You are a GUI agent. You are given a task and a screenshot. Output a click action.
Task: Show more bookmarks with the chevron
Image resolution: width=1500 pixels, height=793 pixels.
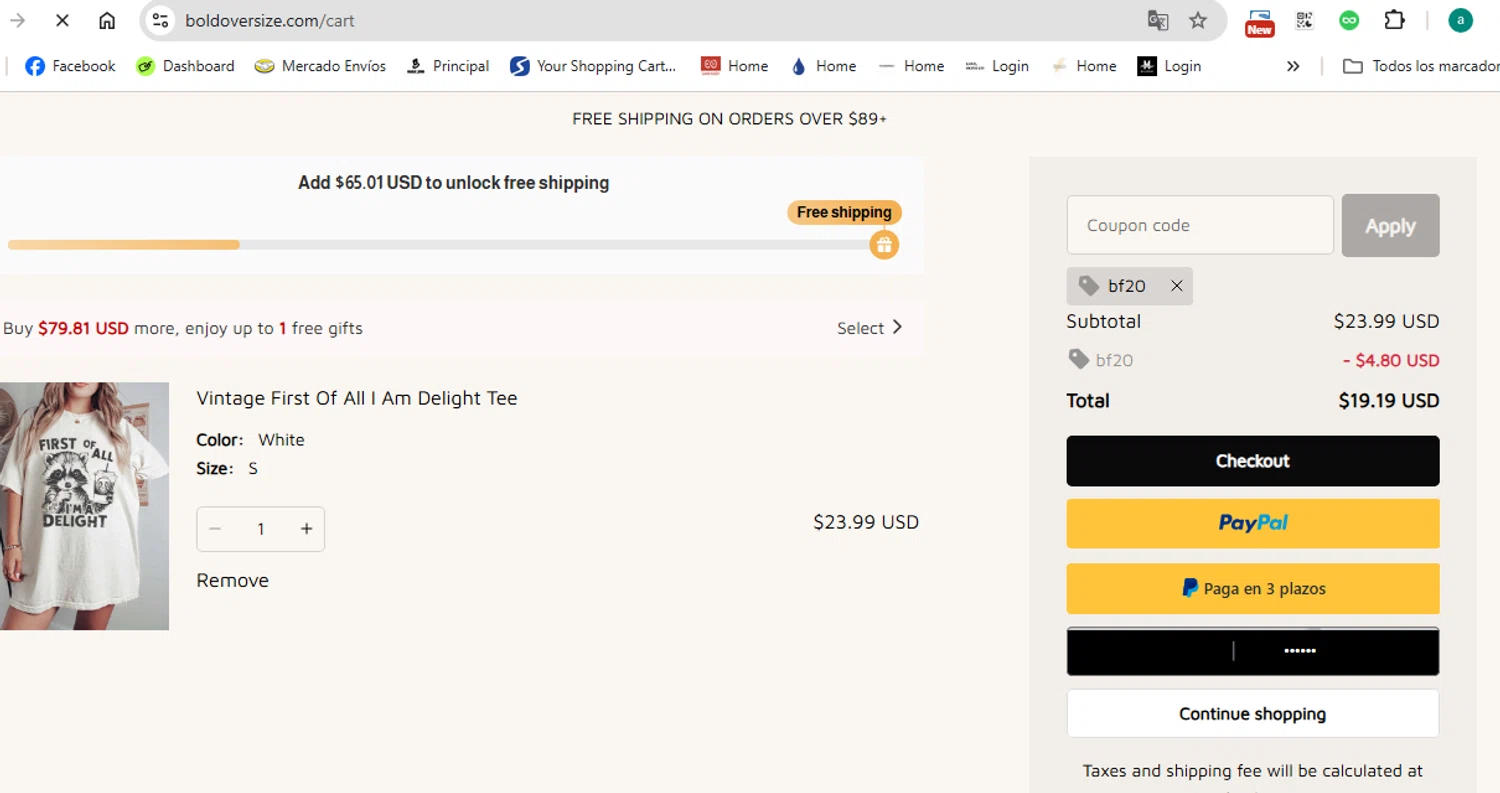tap(1293, 66)
